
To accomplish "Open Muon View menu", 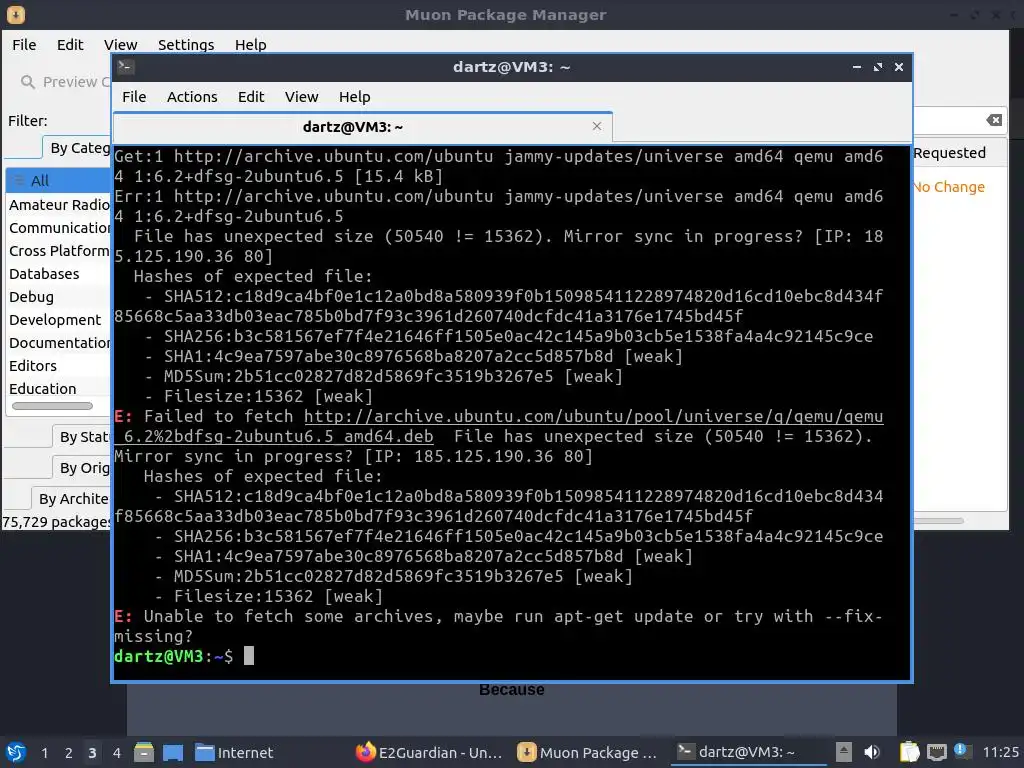I will tap(120, 44).
